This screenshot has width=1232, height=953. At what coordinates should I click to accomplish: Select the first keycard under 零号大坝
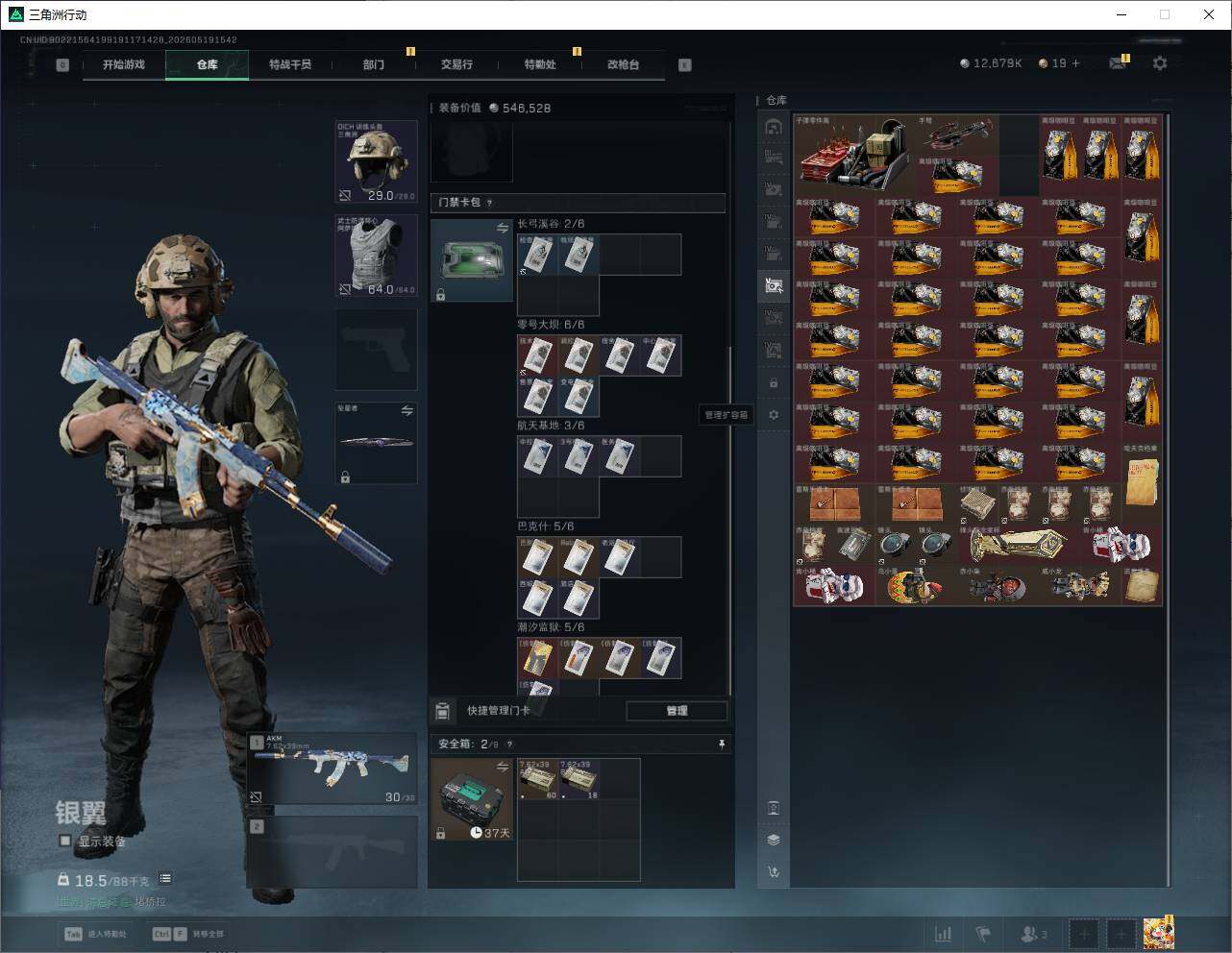pos(538,355)
